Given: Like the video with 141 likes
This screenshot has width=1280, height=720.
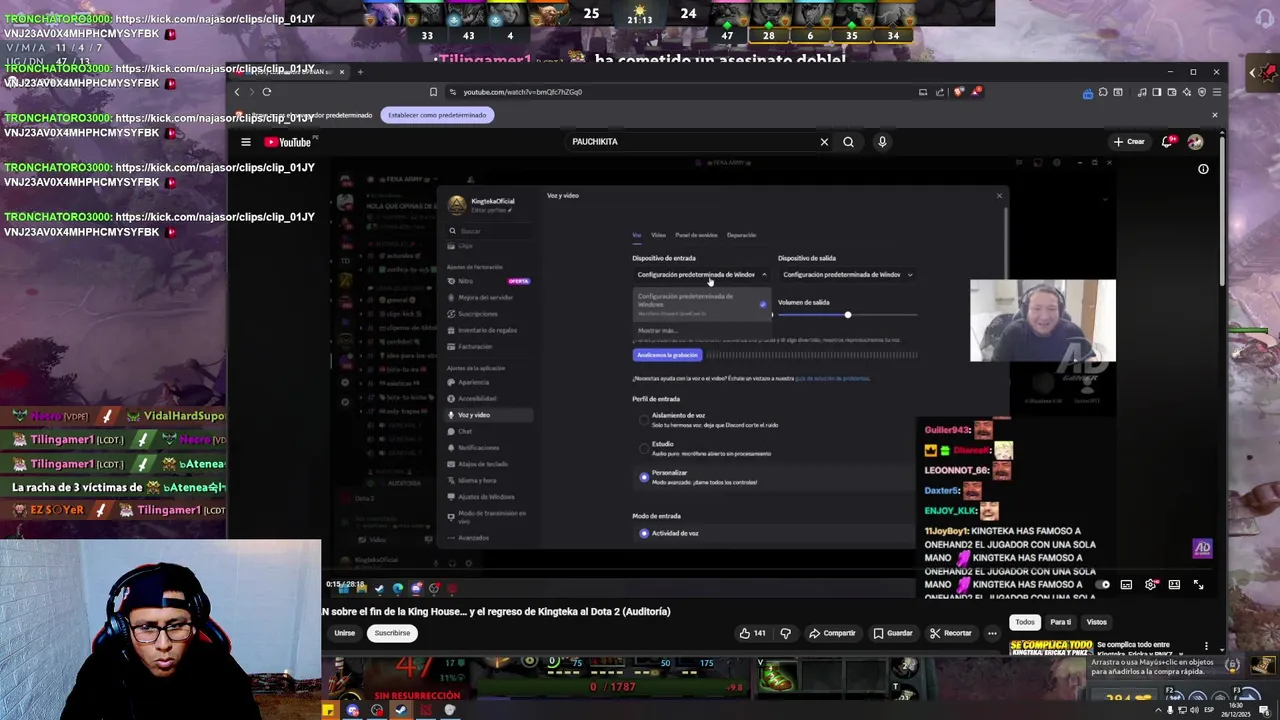Looking at the screenshot, I should (752, 633).
